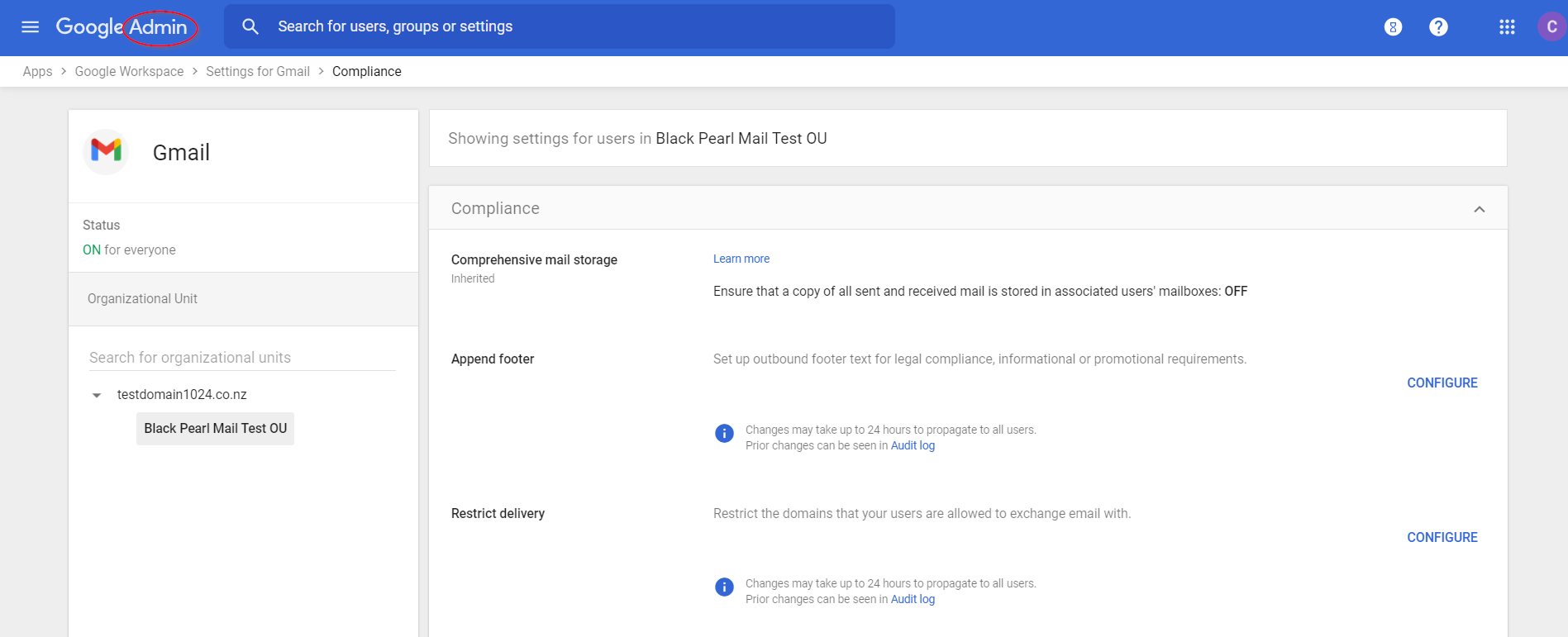Image resolution: width=1568 pixels, height=637 pixels.
Task: Go to Apps in breadcrumb
Action: pos(37,72)
